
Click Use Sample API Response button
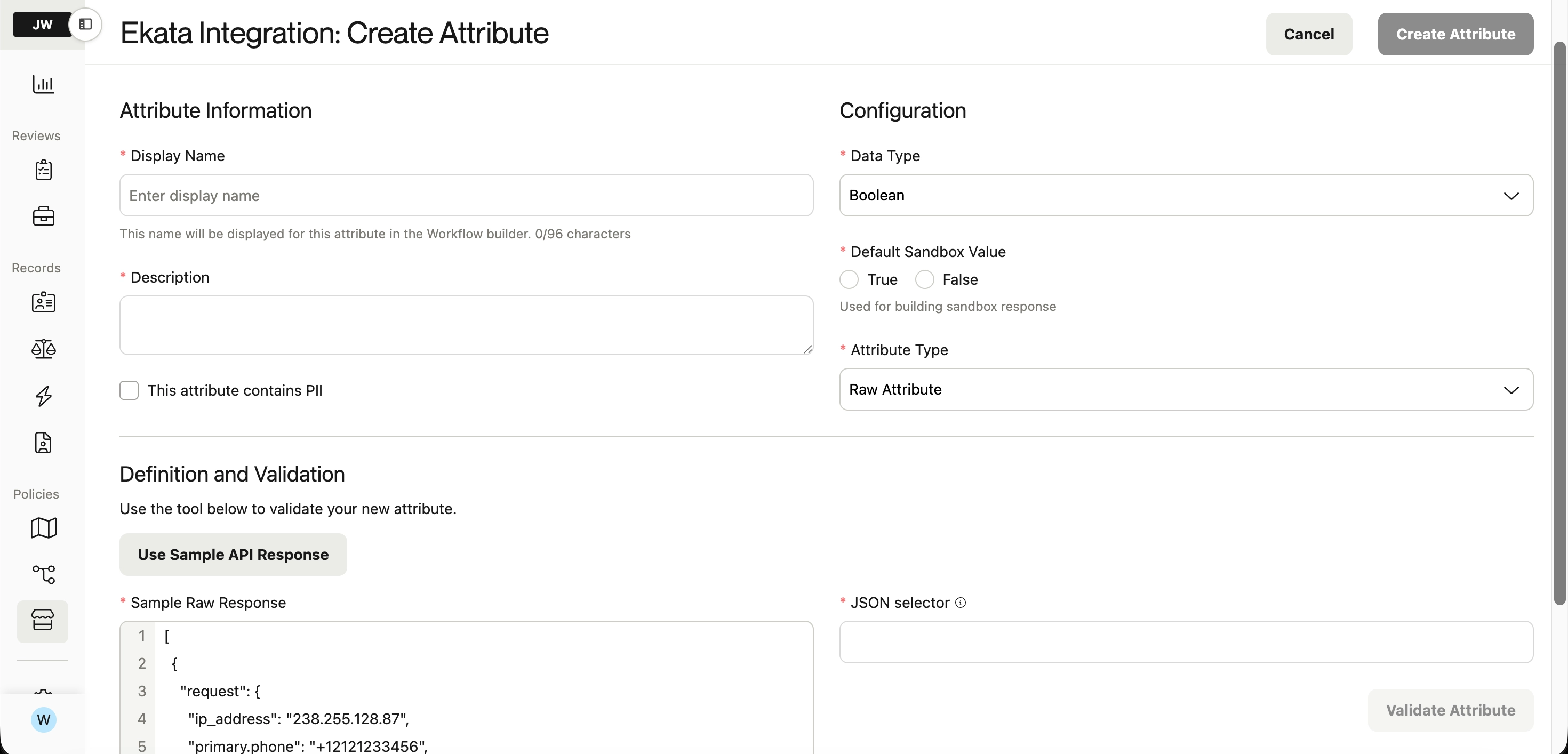(x=233, y=555)
